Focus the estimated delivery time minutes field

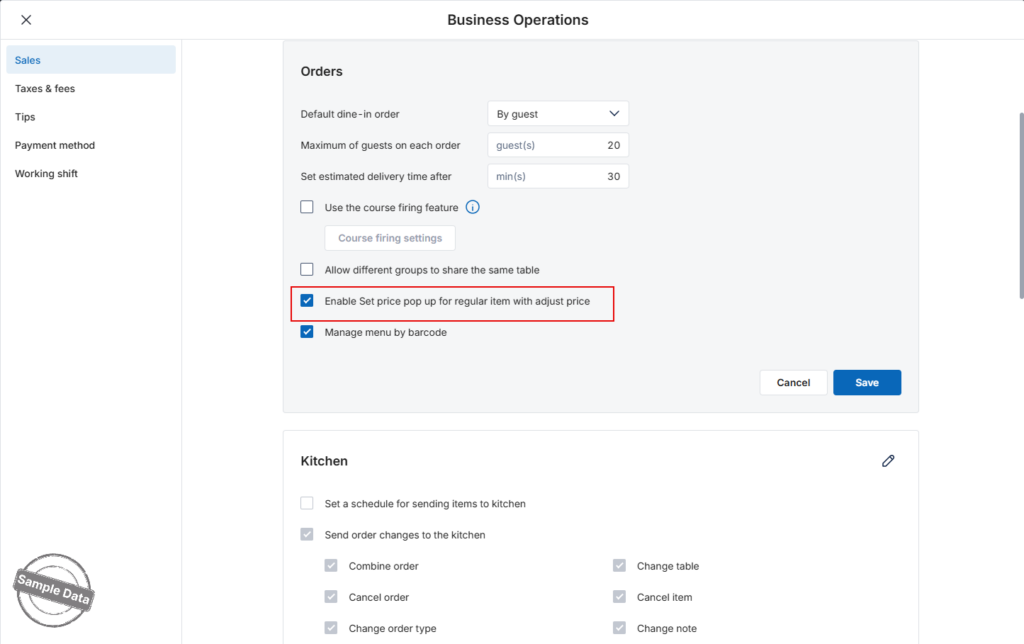(x=558, y=176)
